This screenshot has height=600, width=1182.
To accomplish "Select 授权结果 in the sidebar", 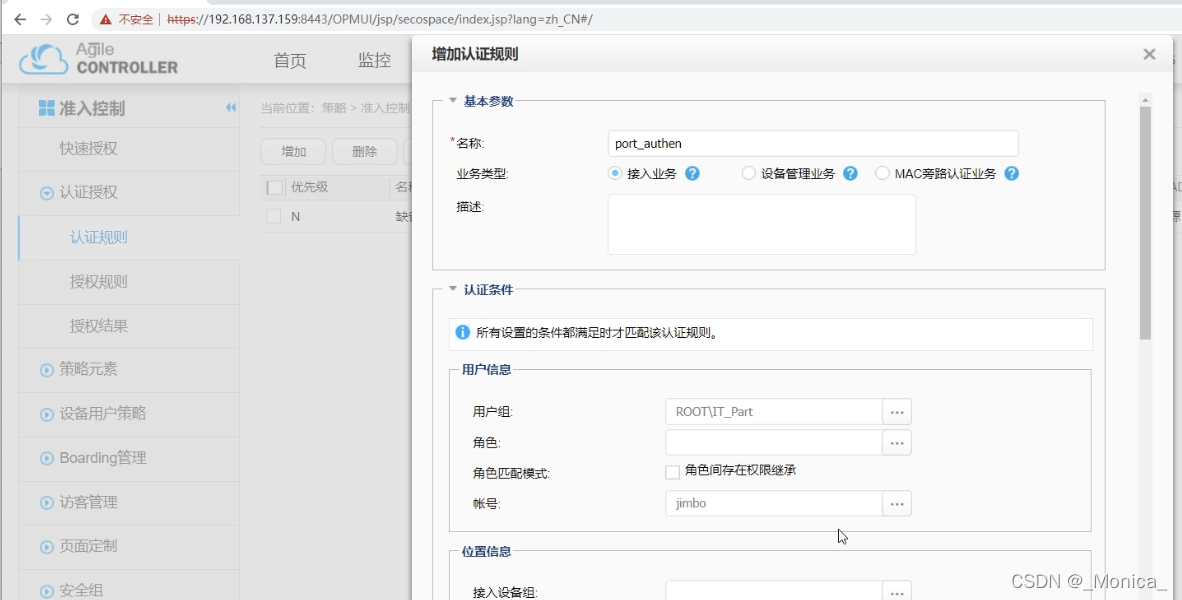I will pyautogui.click(x=99, y=326).
